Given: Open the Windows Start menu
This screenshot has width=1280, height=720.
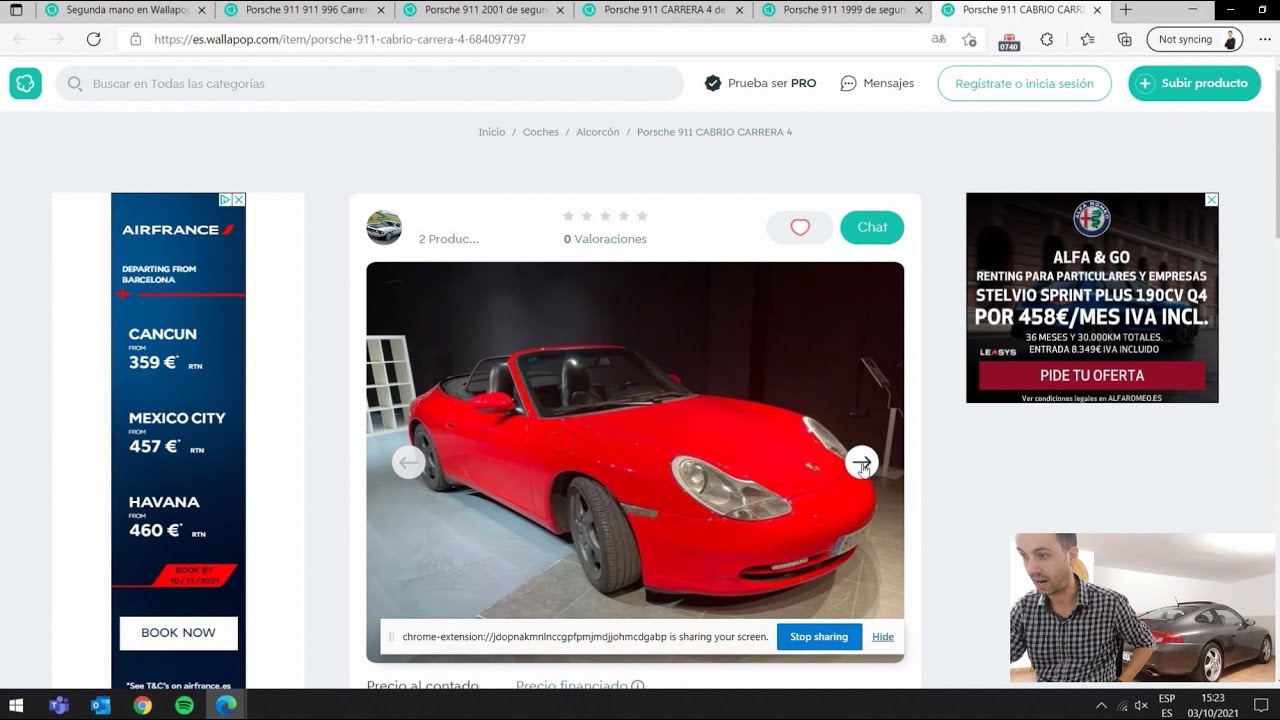Looking at the screenshot, I should point(16,705).
